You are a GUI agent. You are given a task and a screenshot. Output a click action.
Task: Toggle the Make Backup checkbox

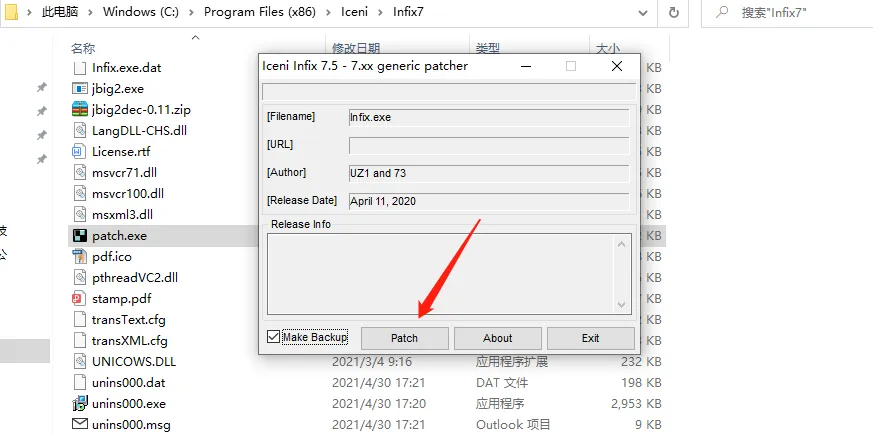(x=273, y=337)
